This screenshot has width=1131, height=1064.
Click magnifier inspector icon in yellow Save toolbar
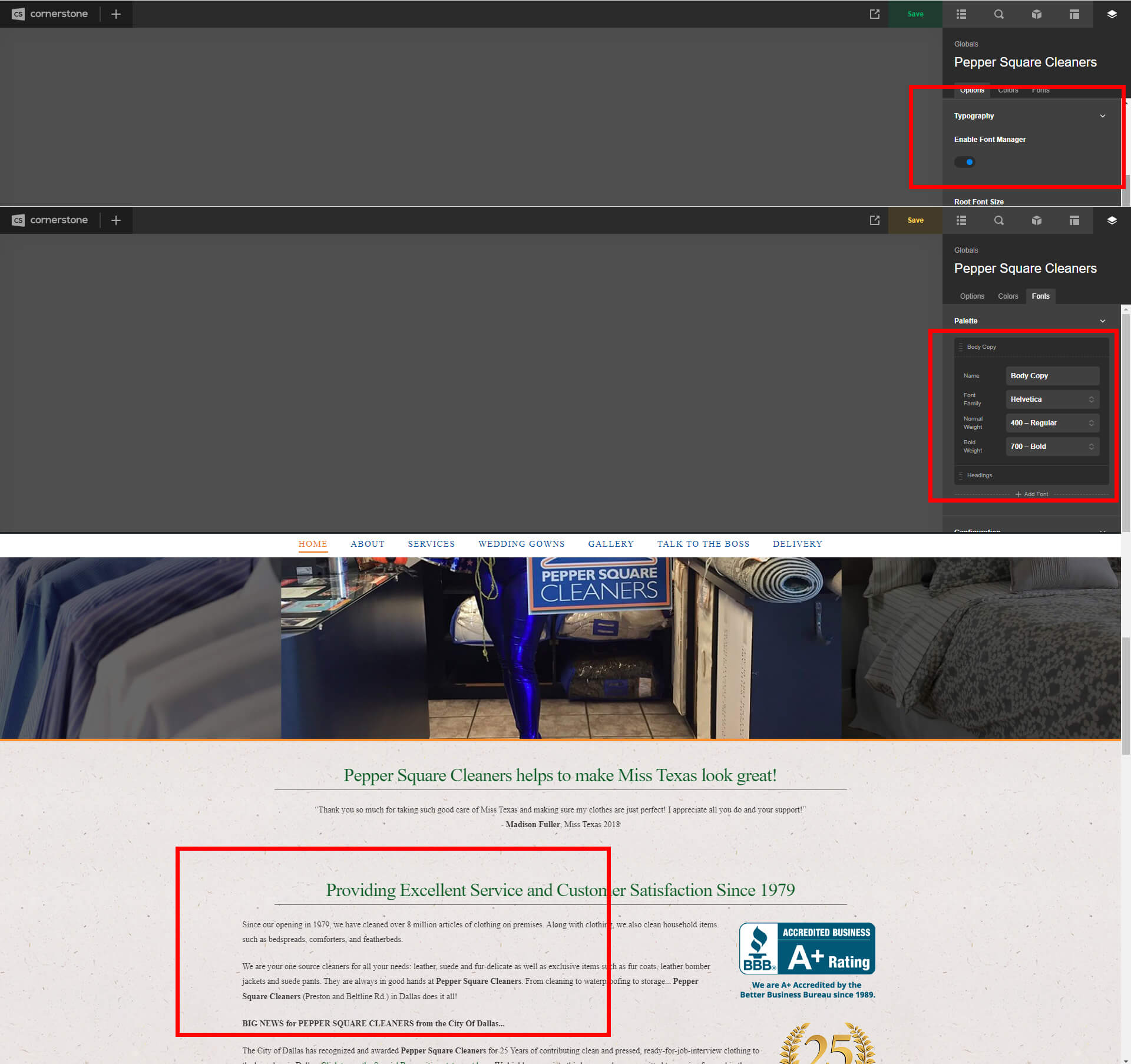coord(999,220)
